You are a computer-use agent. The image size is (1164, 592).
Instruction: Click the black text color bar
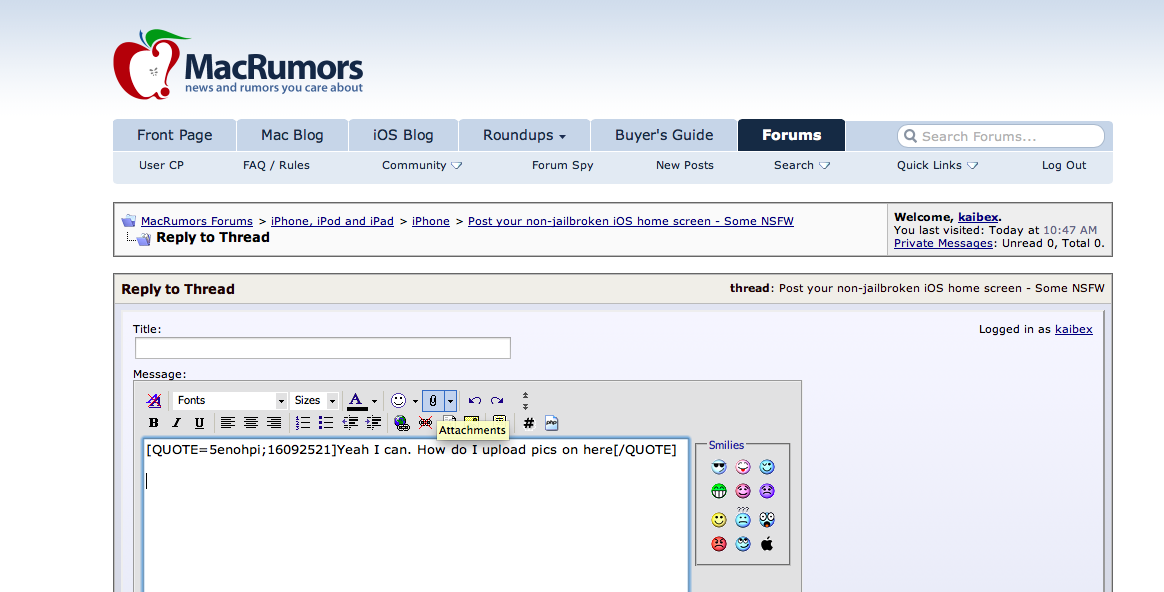[357, 408]
